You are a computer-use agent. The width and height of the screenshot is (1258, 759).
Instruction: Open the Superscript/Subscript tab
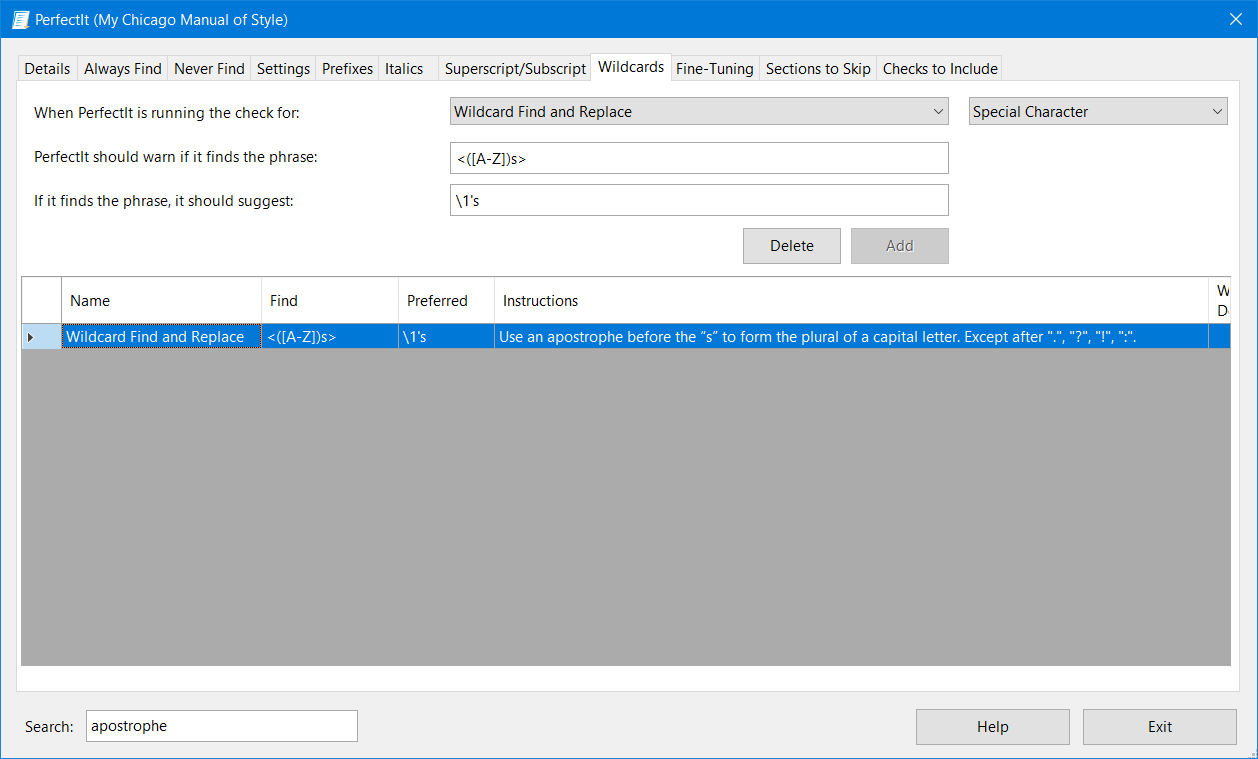pyautogui.click(x=515, y=68)
